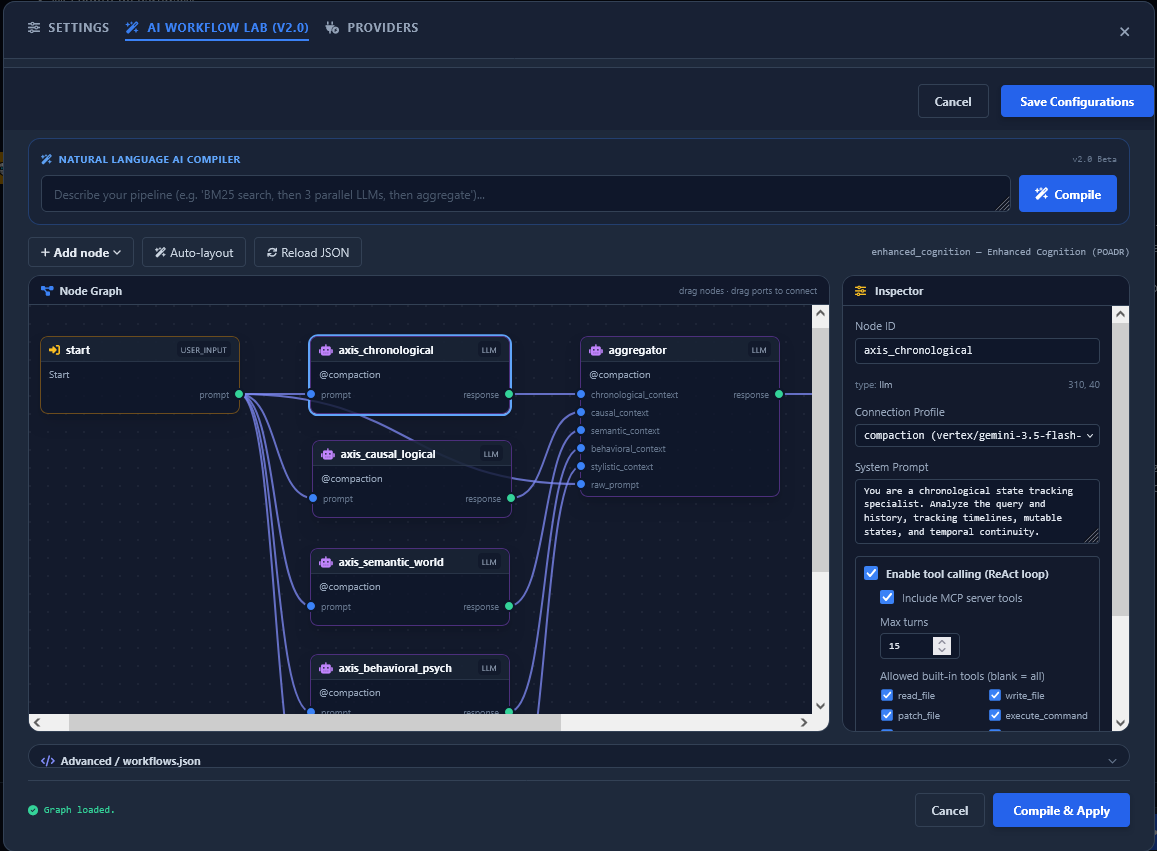The height and width of the screenshot is (851, 1157).
Task: Click the AI Workflow Lab wand icon
Action: tap(132, 27)
